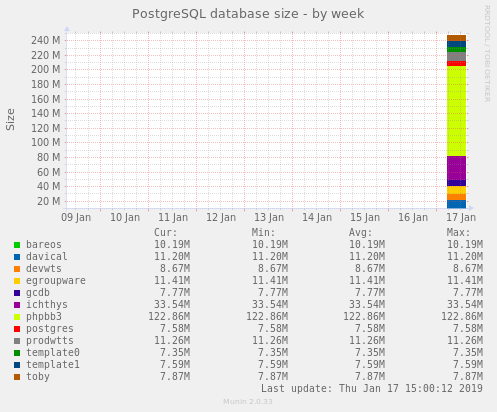Screen dimensions: 497x412
Task: Click the prodwtts gray segment in the bar
Action: click(456, 57)
